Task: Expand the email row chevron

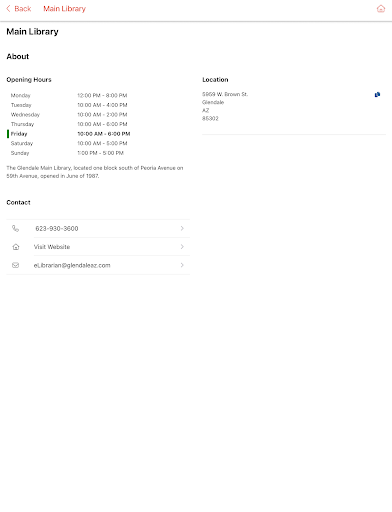Action: point(182,265)
